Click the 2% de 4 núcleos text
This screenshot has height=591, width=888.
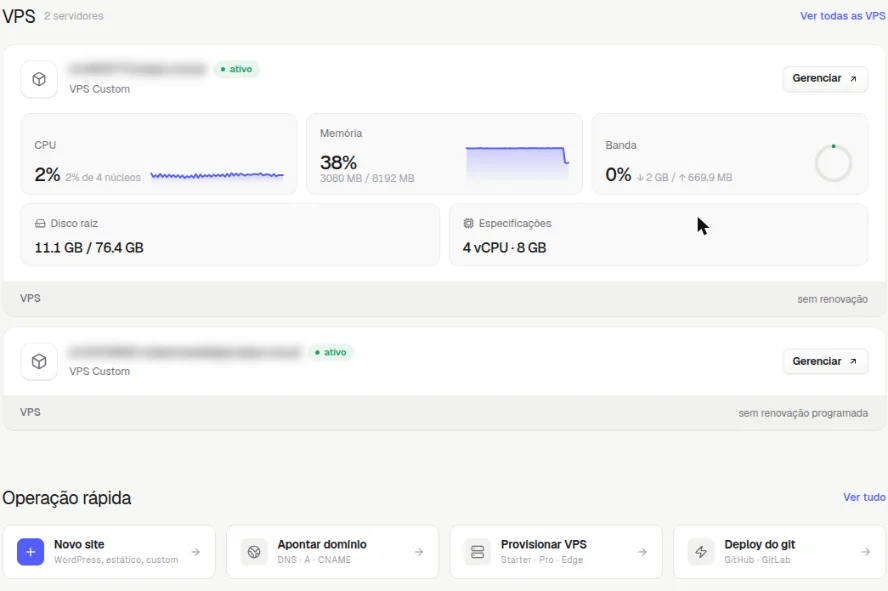coord(103,178)
